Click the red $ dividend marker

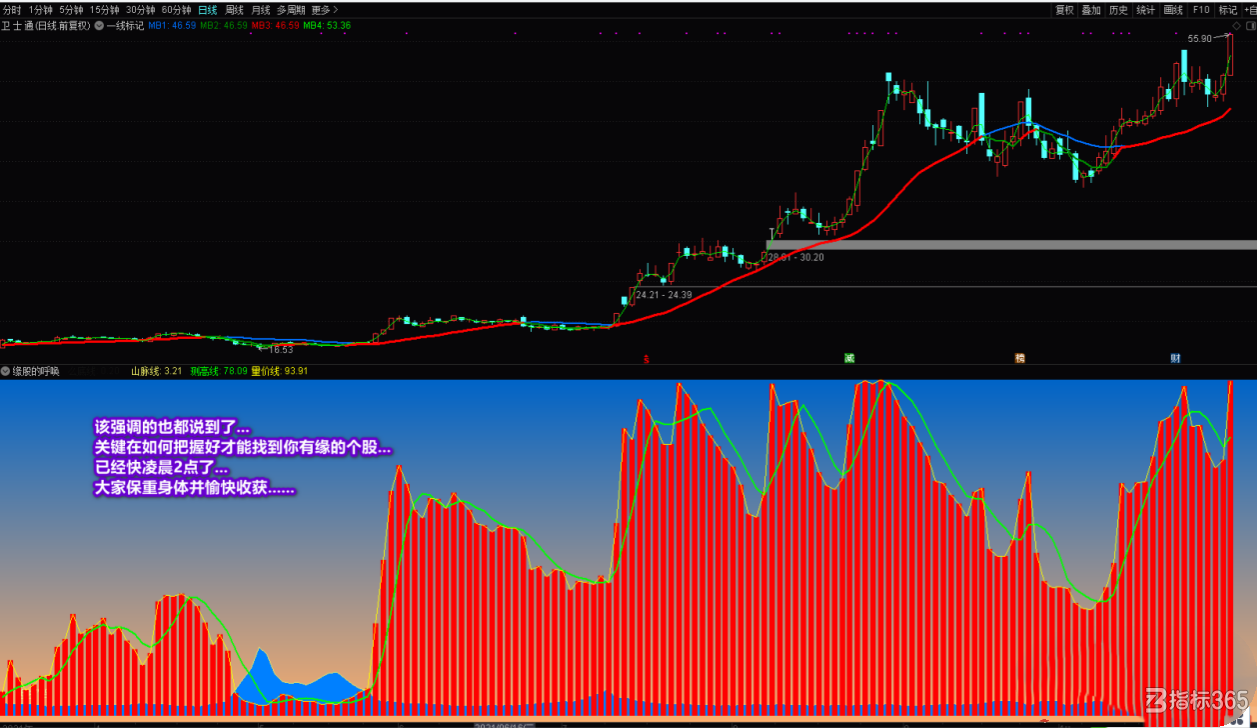646,358
